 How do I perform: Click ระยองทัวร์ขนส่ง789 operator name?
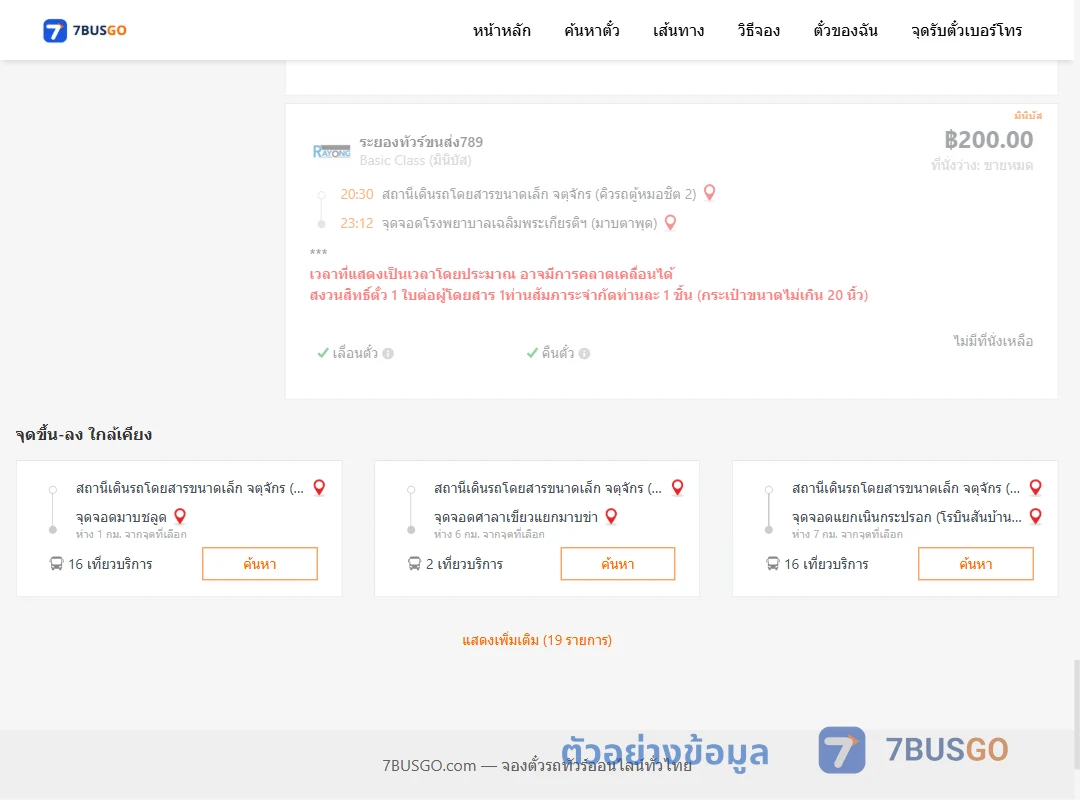pyautogui.click(x=421, y=142)
